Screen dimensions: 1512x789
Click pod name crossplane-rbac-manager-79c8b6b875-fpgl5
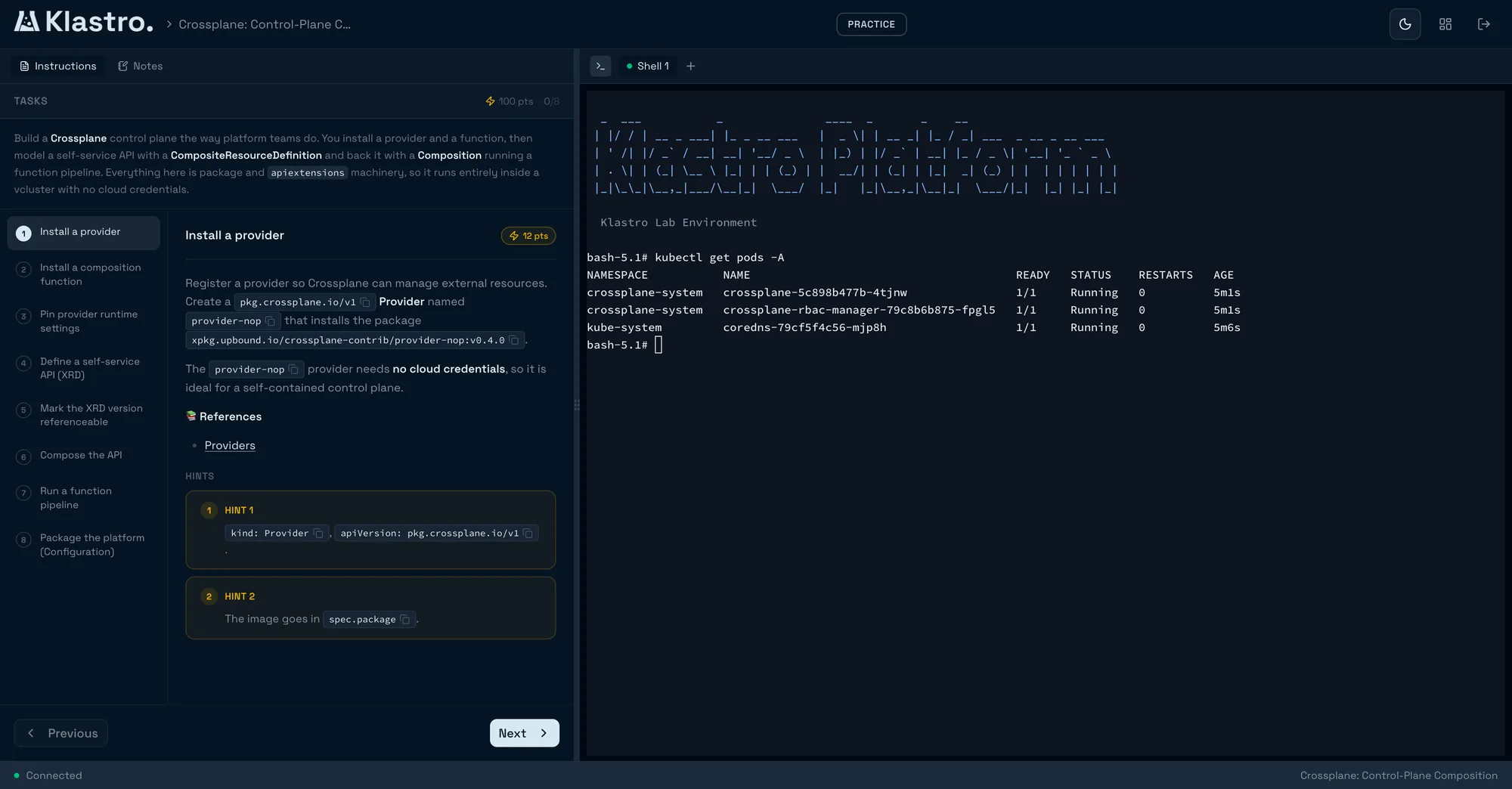[x=859, y=310]
